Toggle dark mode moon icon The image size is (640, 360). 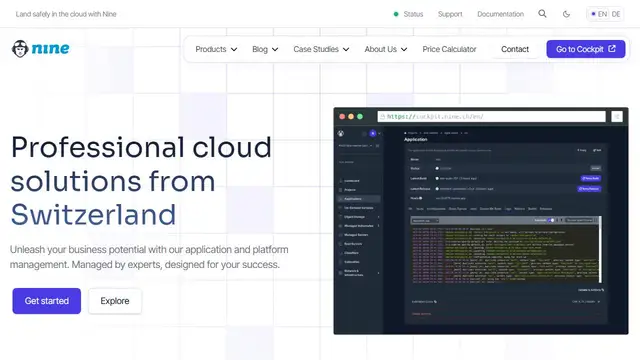click(566, 14)
